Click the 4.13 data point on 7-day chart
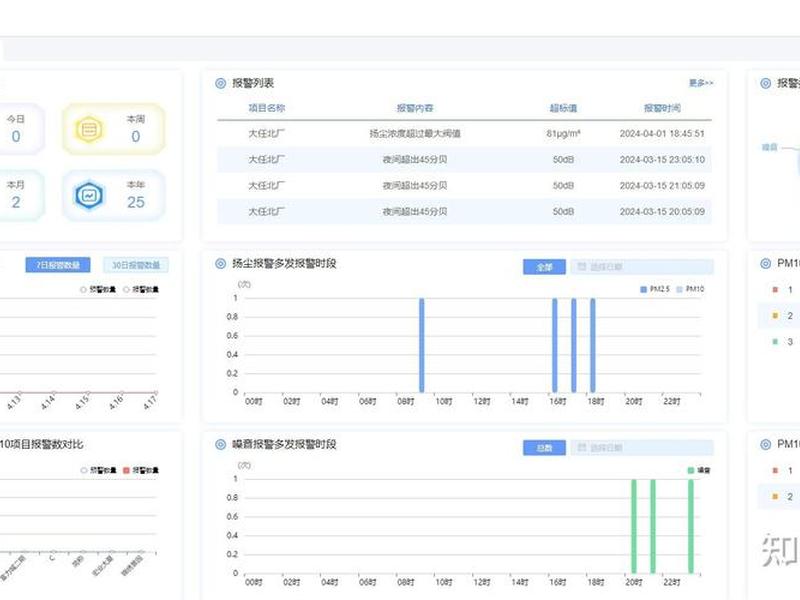Image resolution: width=800 pixels, height=600 pixels. (19, 392)
